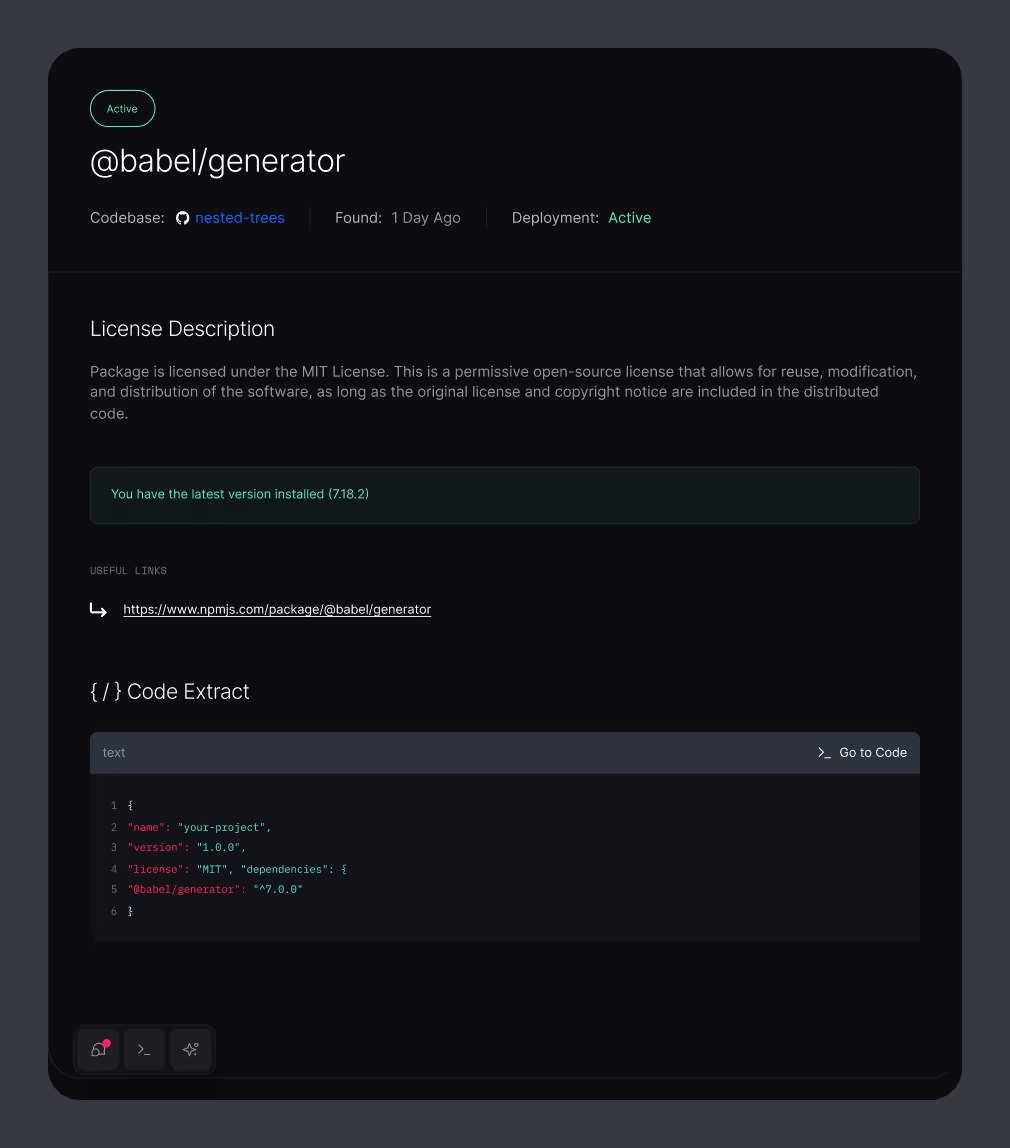Click the License Description heading
The width and height of the screenshot is (1010, 1148).
(182, 329)
